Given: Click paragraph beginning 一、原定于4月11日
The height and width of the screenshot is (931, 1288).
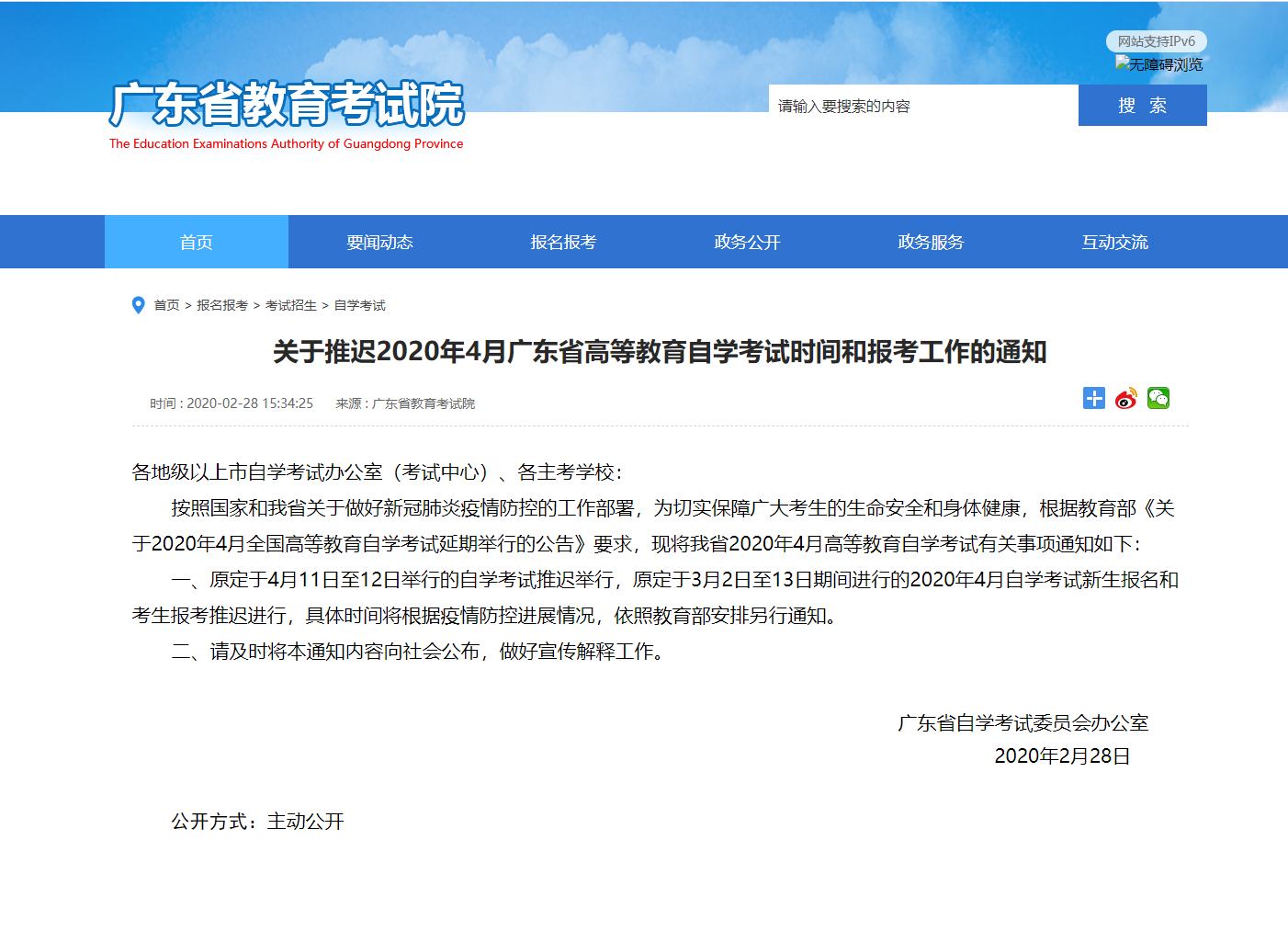Looking at the screenshot, I should [x=655, y=597].
